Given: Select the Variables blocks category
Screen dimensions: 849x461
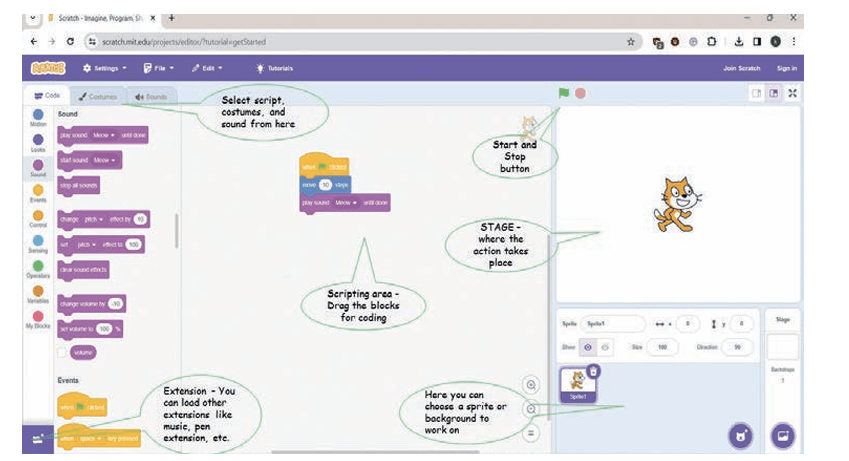Looking at the screenshot, I should pos(38,294).
